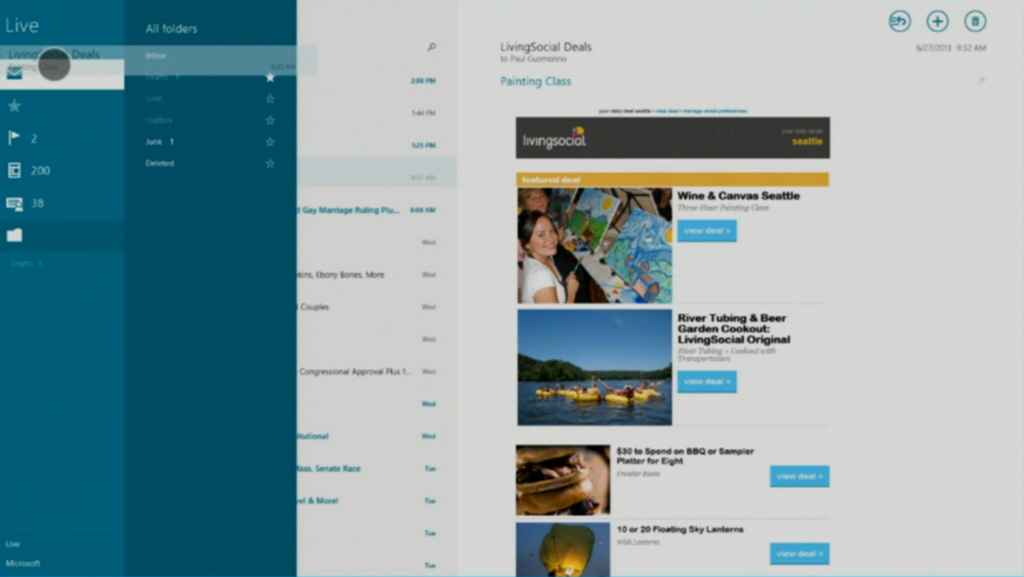Click LivingSocial Deals sender name in reading pane
1024x577 pixels.
point(546,47)
